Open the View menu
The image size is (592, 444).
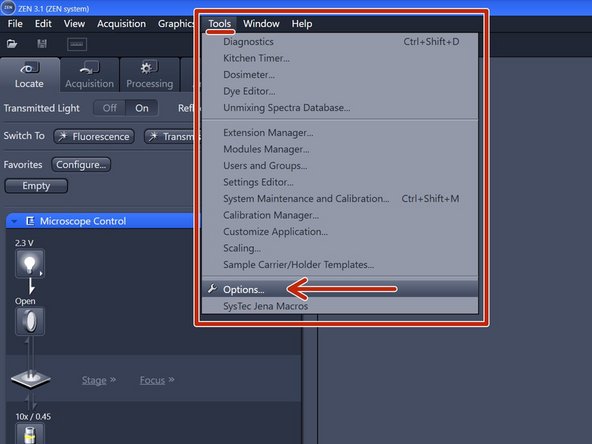point(74,24)
